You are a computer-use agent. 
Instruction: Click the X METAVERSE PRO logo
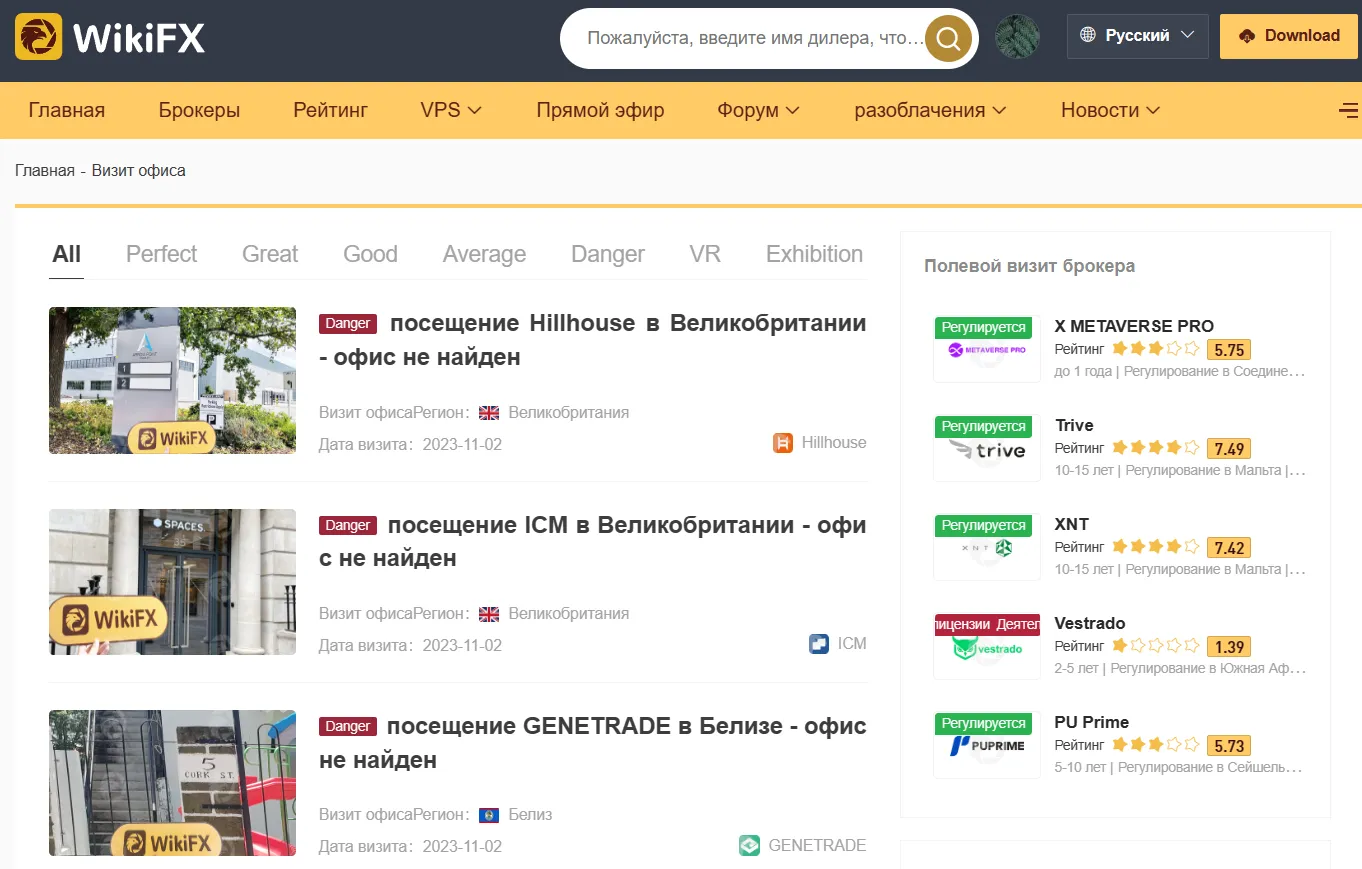(987, 349)
